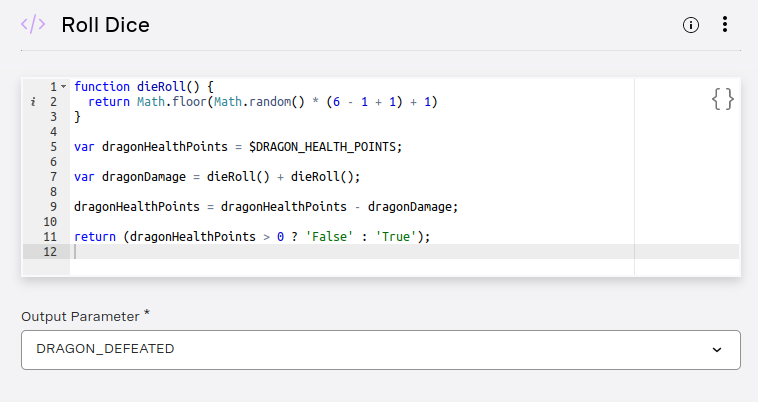Open the three-dot more options menu
Image resolution: width=758 pixels, height=402 pixels.
coord(725,24)
